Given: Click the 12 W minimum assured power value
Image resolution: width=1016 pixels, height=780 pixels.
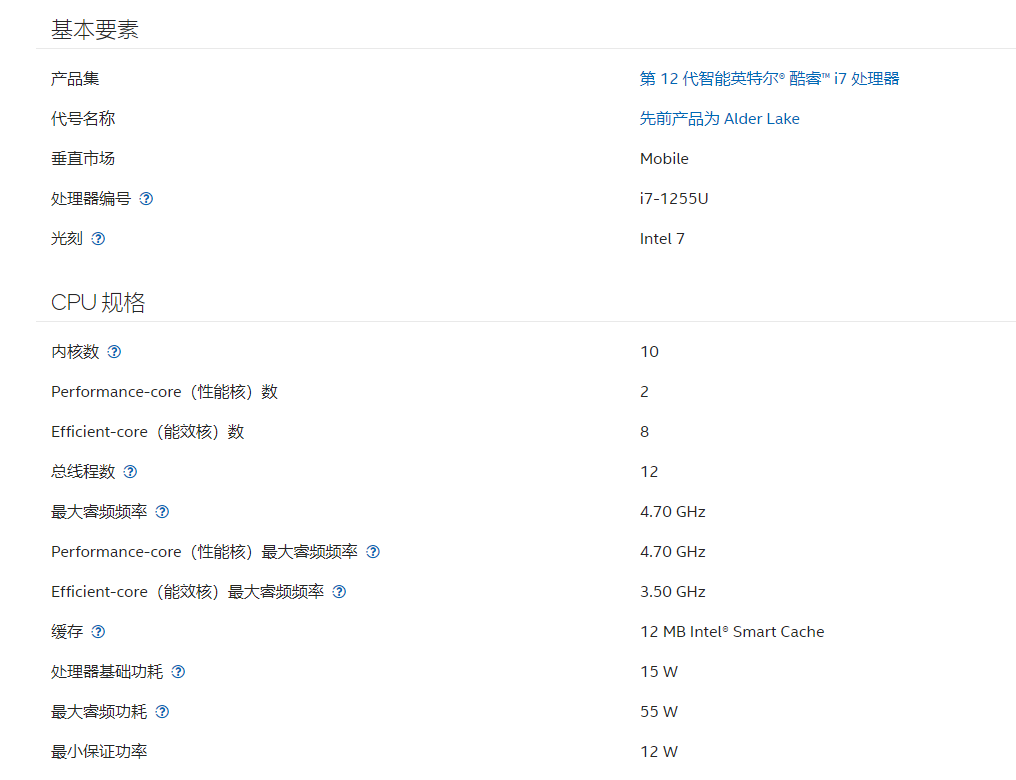Looking at the screenshot, I should pos(659,752).
